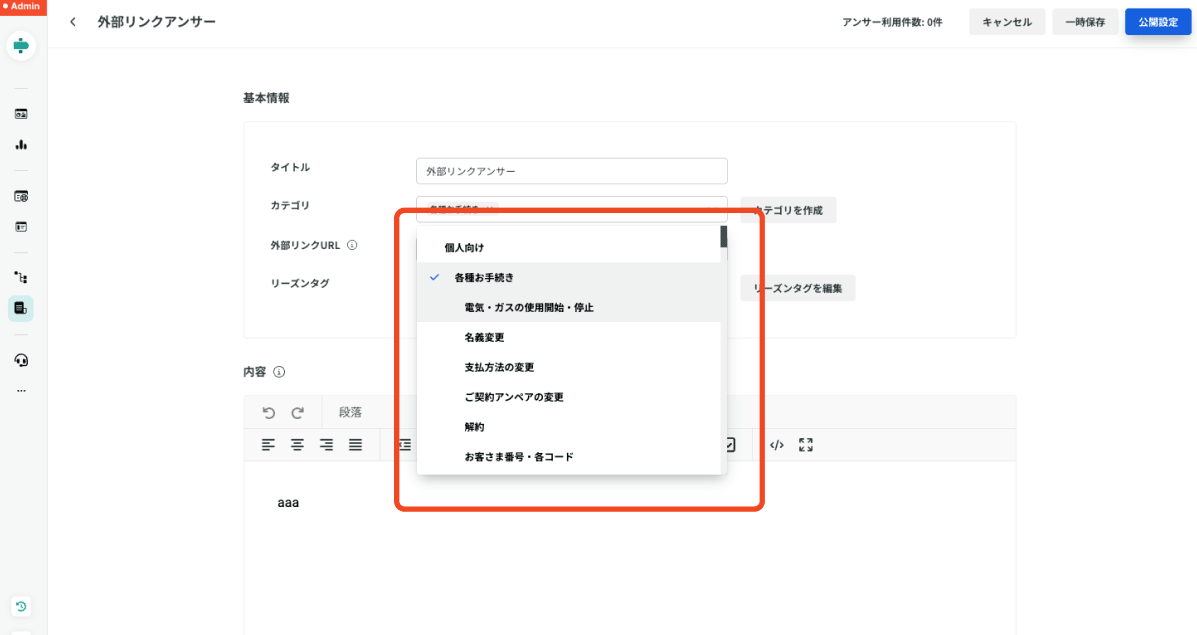
Task: Center-align text in the editor toolbar
Action: (x=297, y=445)
